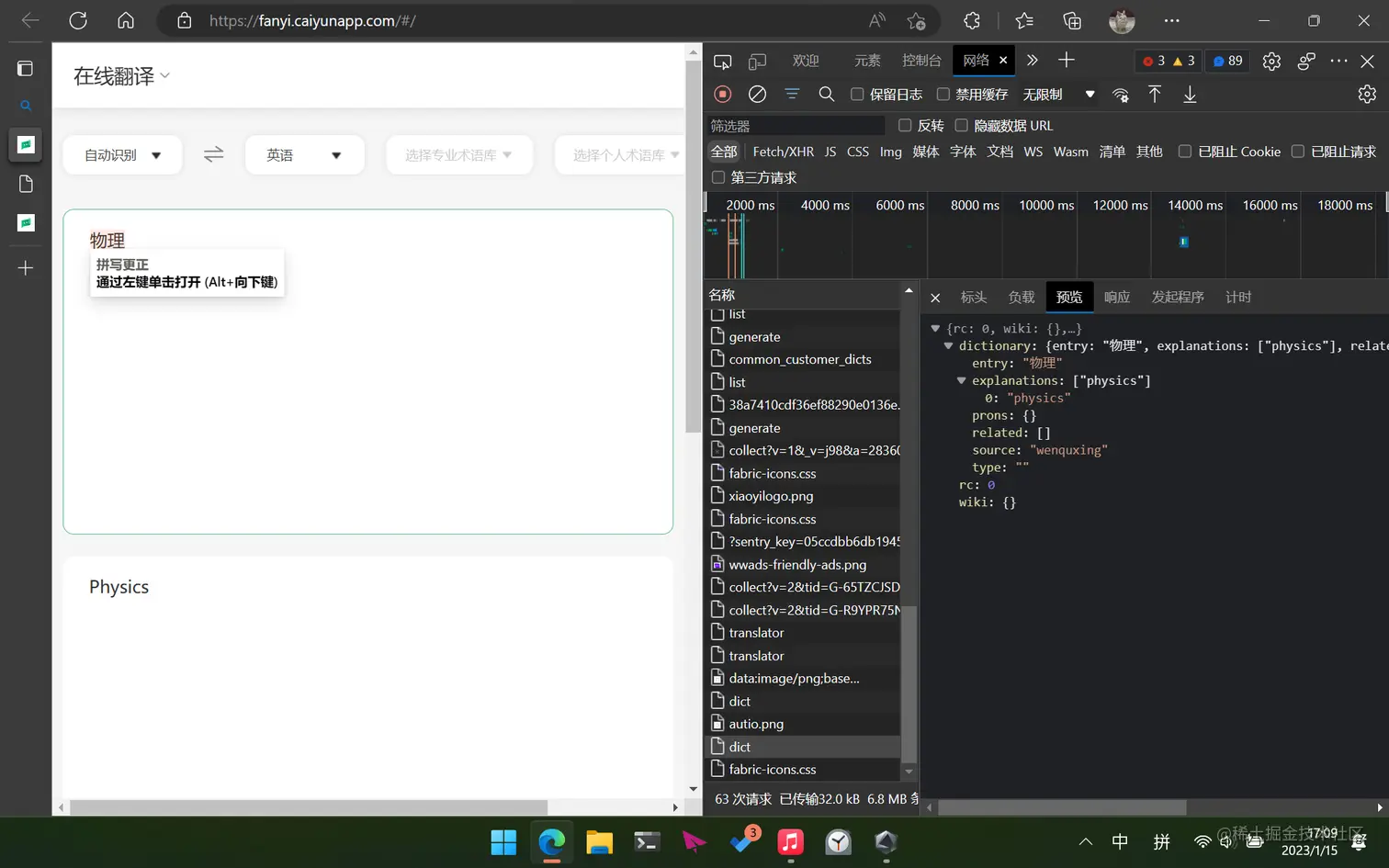The image size is (1389, 868).
Task: Open the 自动识别 source language dropdown
Action: click(122, 155)
